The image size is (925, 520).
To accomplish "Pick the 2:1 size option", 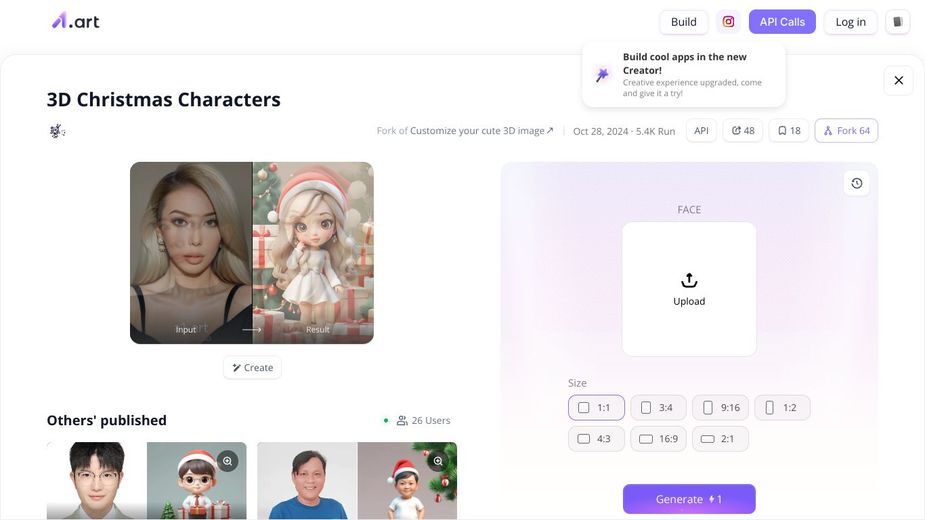I will (x=720, y=439).
